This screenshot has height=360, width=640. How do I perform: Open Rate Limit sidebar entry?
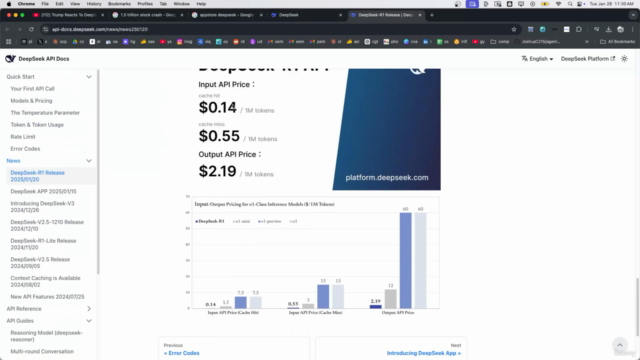coord(23,137)
